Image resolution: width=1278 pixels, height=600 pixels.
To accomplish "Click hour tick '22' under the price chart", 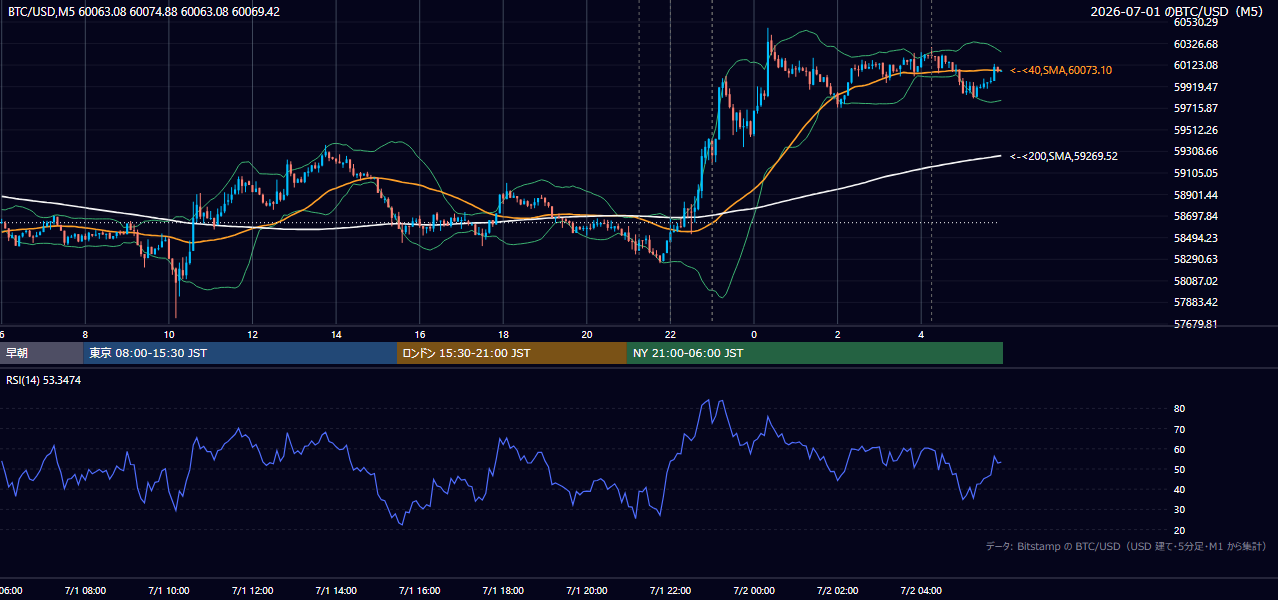I will coord(670,335).
